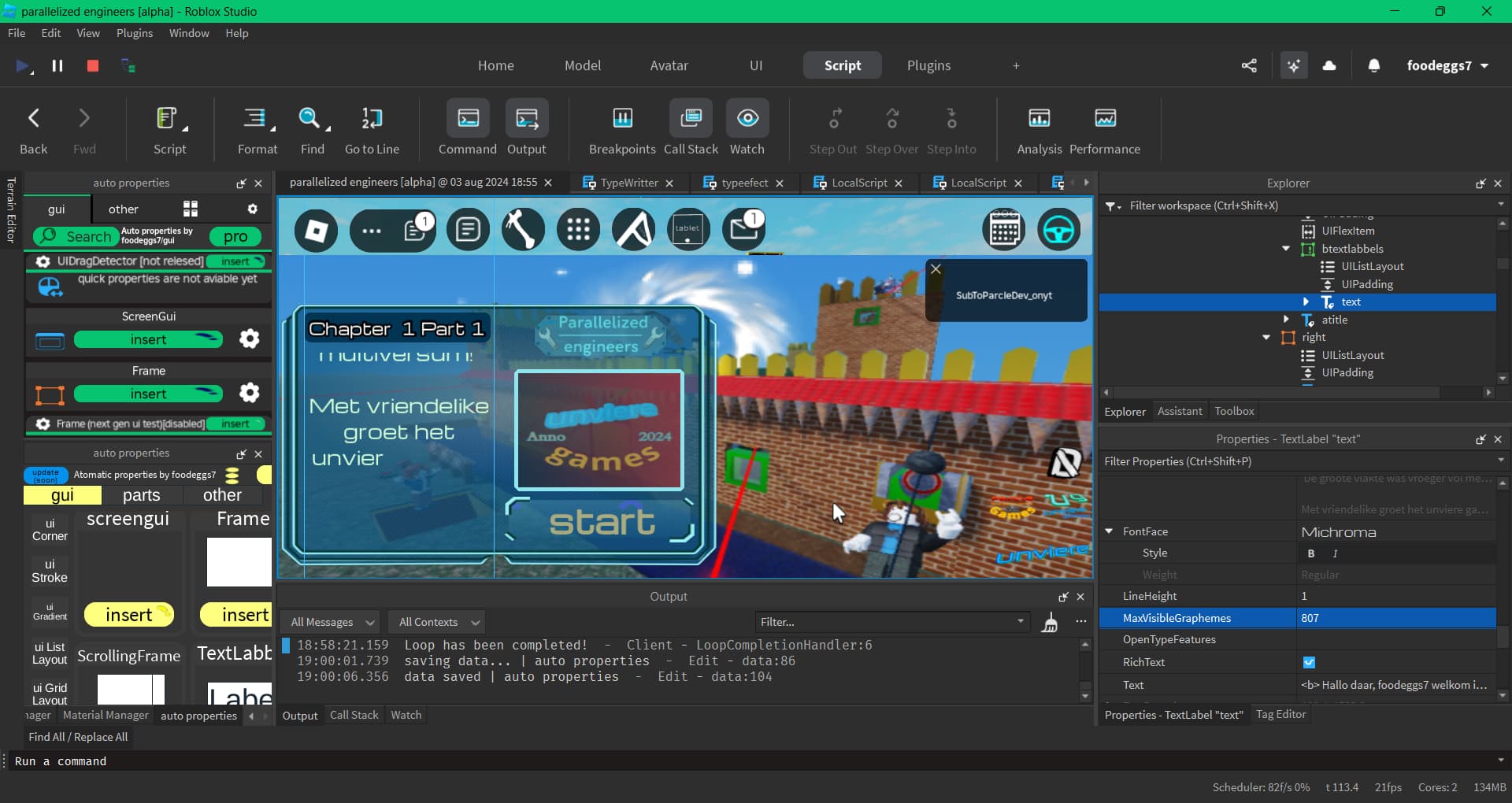Clear the output with broom icon
The image size is (1512, 803).
pos(1050,623)
